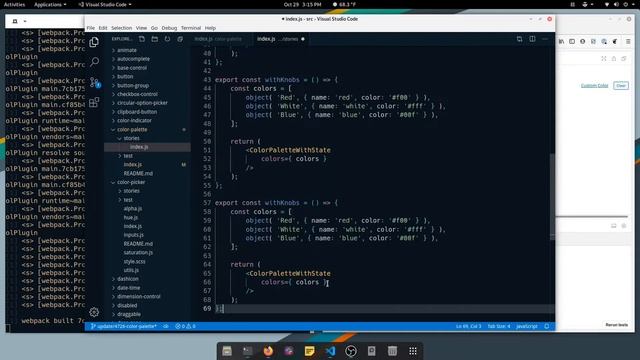The height and width of the screenshot is (360, 640).
Task: Click the notifications bell in status bar
Action: (x=547, y=326)
